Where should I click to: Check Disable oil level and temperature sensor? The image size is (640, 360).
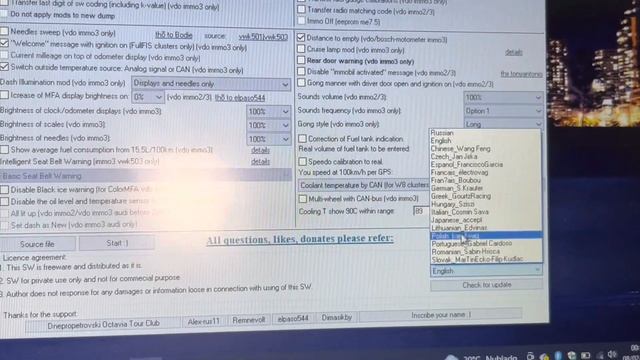[x=4, y=202]
